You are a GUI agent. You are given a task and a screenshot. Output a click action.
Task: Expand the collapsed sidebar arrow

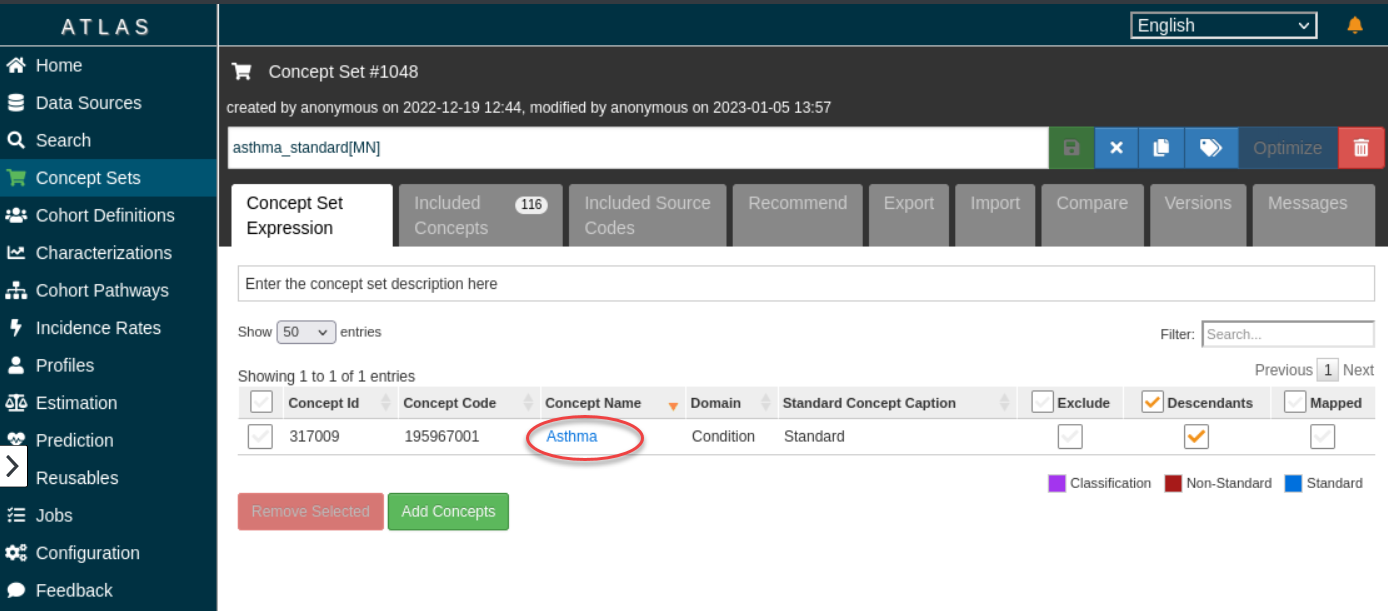pos(13,466)
